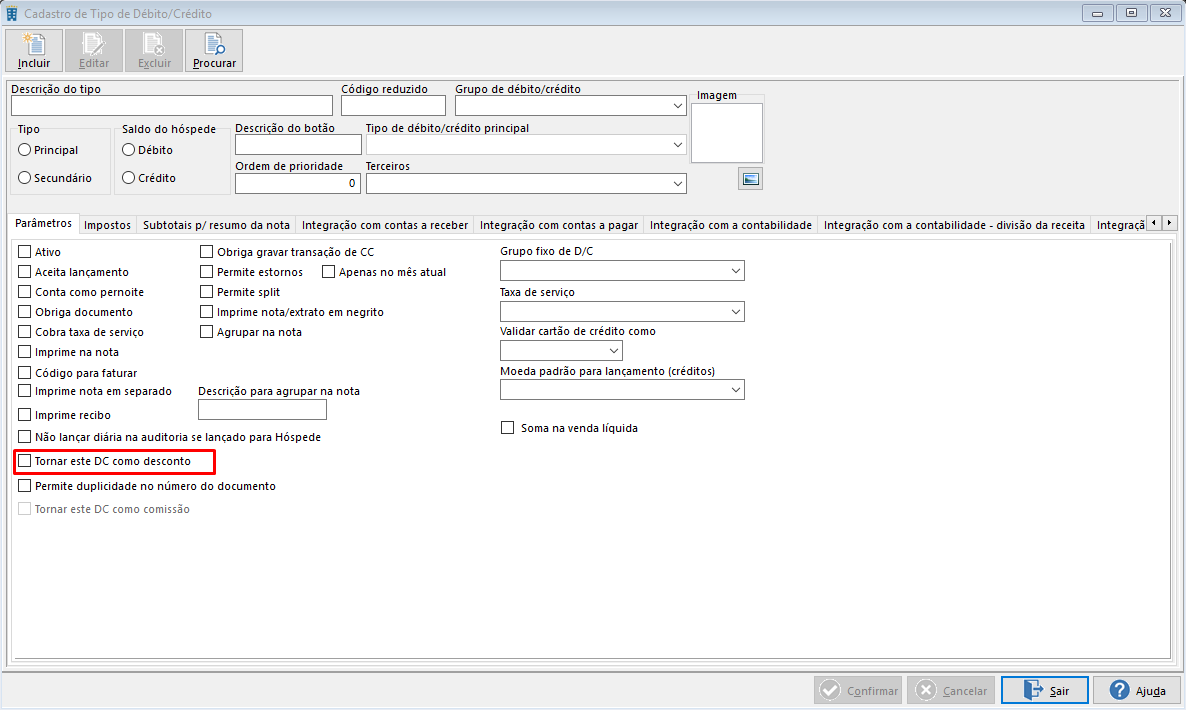Click Descrição para agrupar na nota field
Viewport: 1186px width, 710px height.
pos(262,410)
